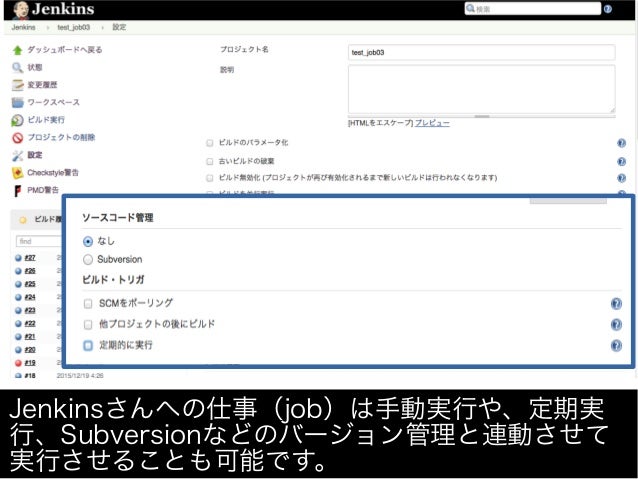Click ビルド実行 sidebar link
Image resolution: width=638 pixels, height=479 pixels.
tap(46, 120)
